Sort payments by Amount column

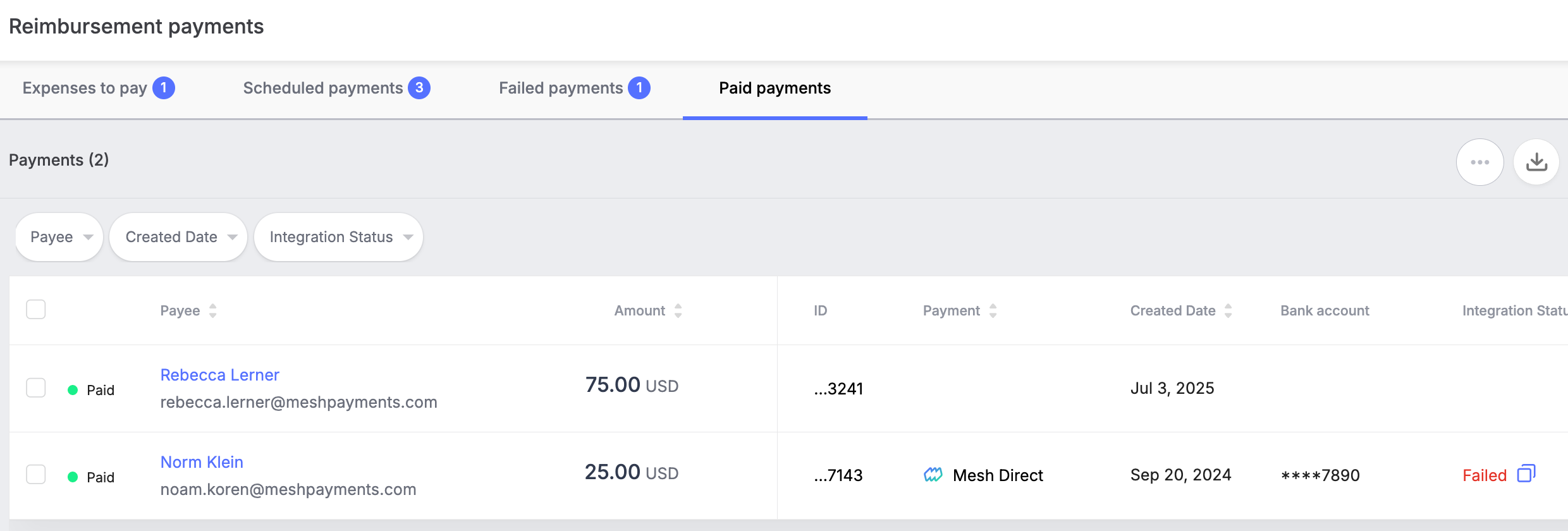[678, 310]
